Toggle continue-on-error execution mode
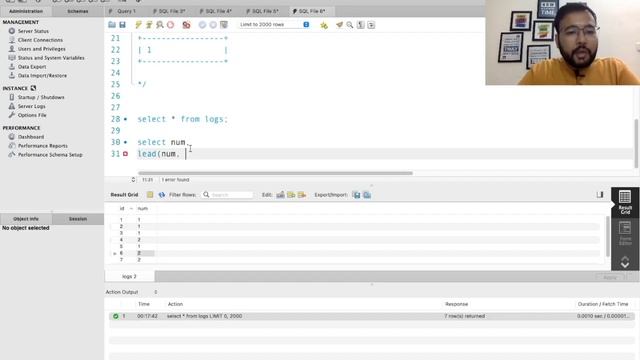The height and width of the screenshot is (360, 640). click(x=186, y=25)
